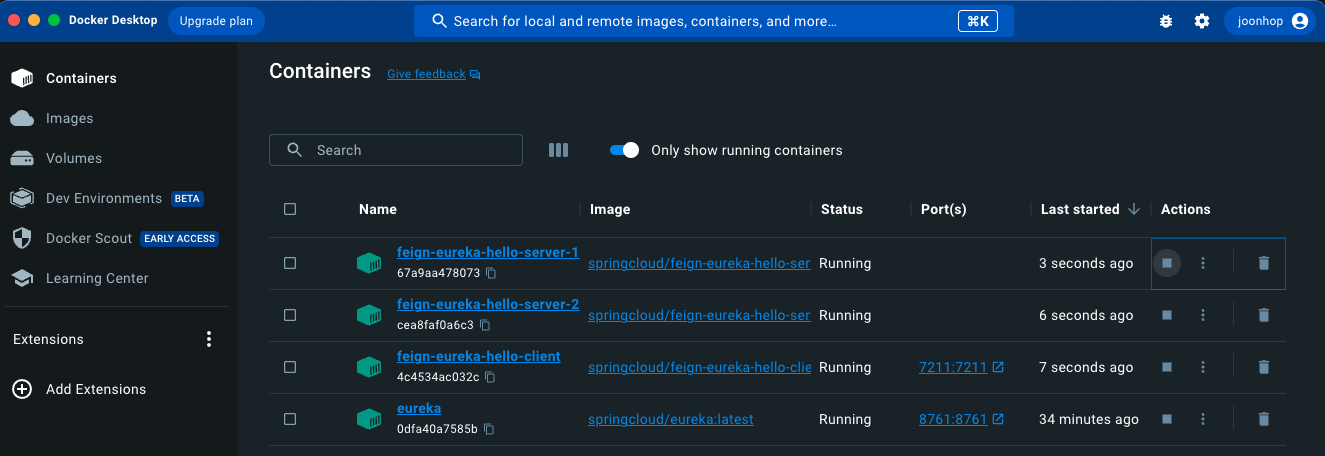This screenshot has height=456, width=1325.
Task: Open more actions for feign-eureka-hello-server-1
Action: (1203, 263)
